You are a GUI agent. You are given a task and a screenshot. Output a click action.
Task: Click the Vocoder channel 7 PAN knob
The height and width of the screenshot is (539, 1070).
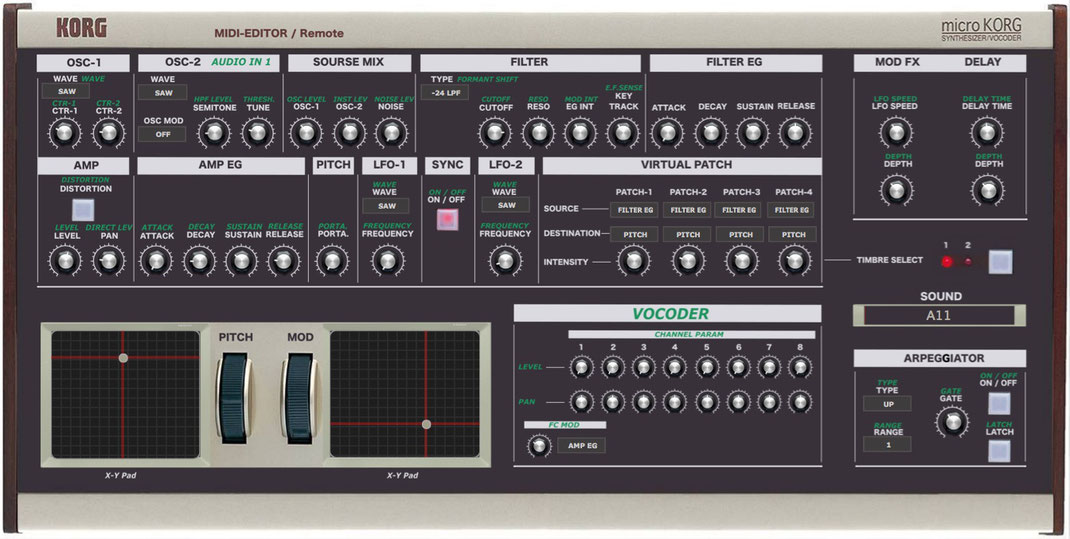pyautogui.click(x=769, y=402)
